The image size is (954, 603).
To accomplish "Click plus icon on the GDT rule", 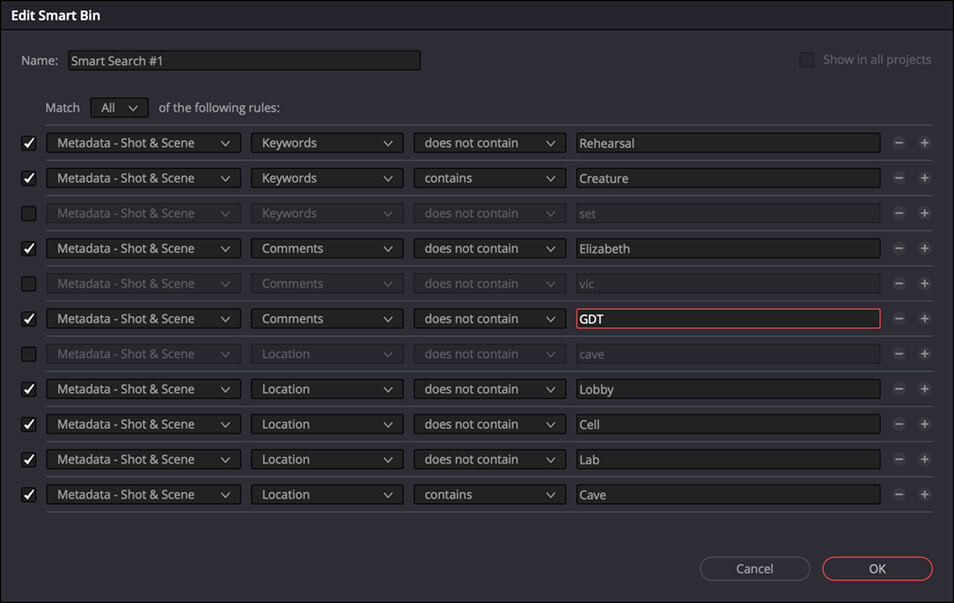I will (x=924, y=319).
